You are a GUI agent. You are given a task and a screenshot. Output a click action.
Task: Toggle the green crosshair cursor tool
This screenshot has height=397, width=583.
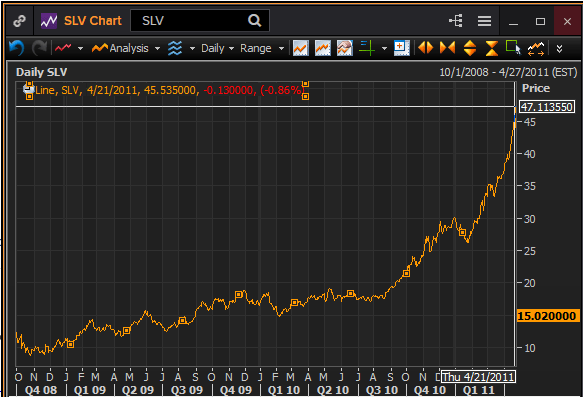(367, 48)
